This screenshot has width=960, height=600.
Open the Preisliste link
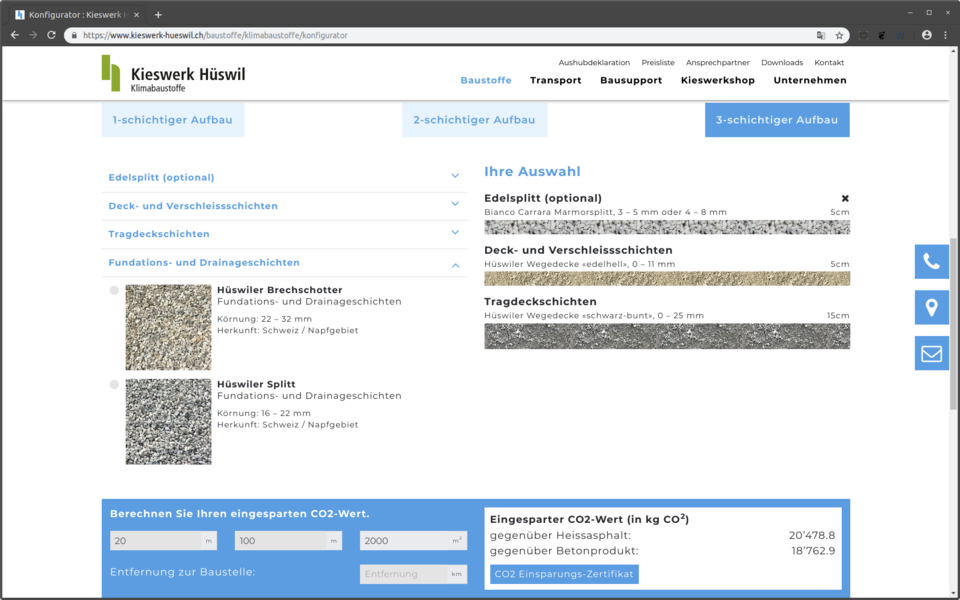(x=658, y=62)
